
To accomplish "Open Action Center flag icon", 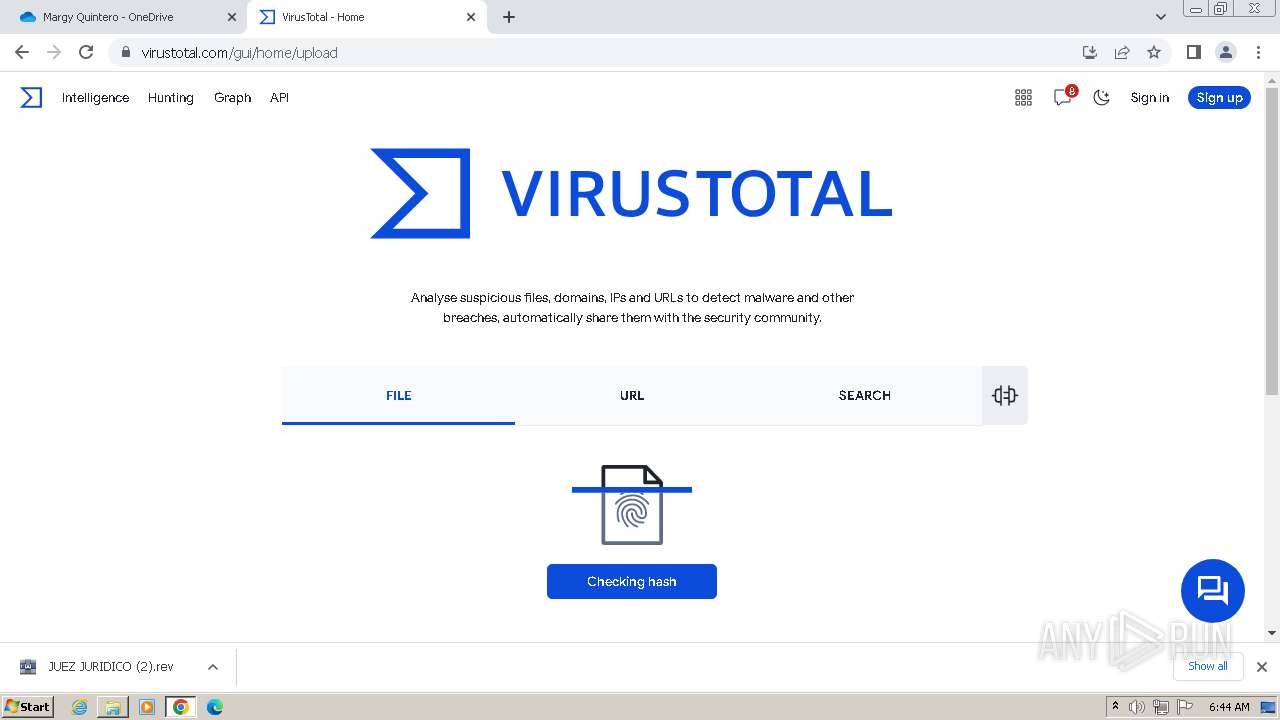I will point(1185,707).
